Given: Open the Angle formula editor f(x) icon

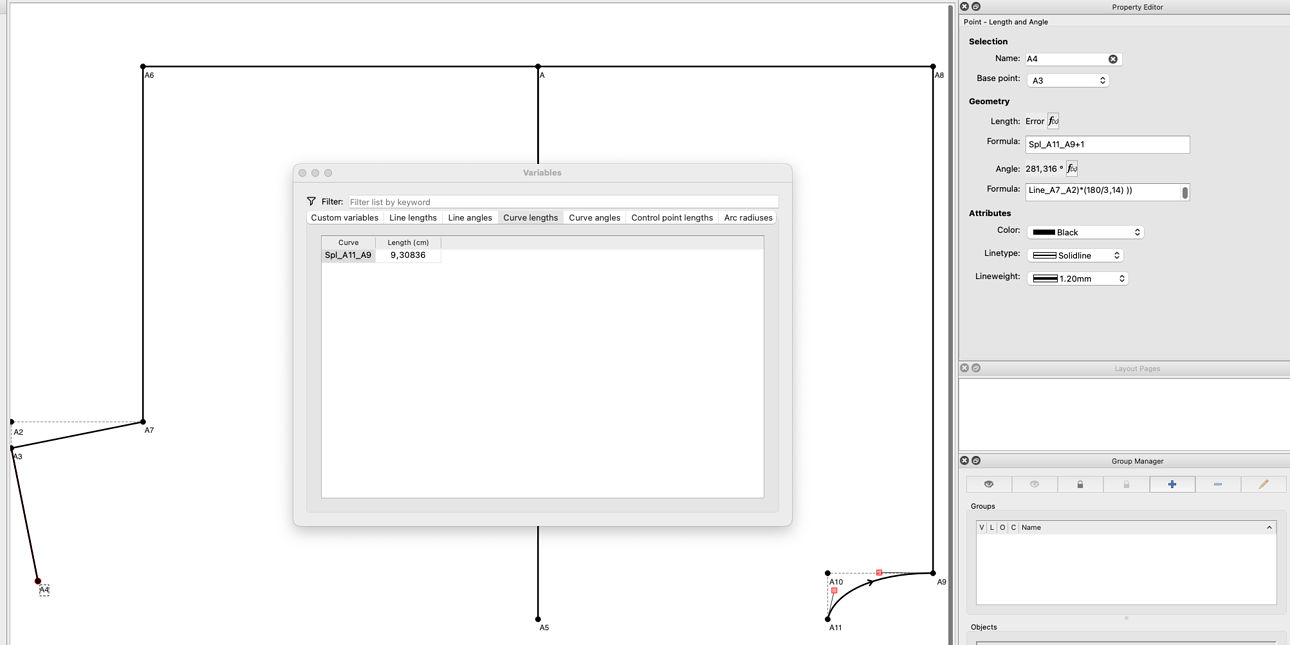Looking at the screenshot, I should click(x=1072, y=168).
